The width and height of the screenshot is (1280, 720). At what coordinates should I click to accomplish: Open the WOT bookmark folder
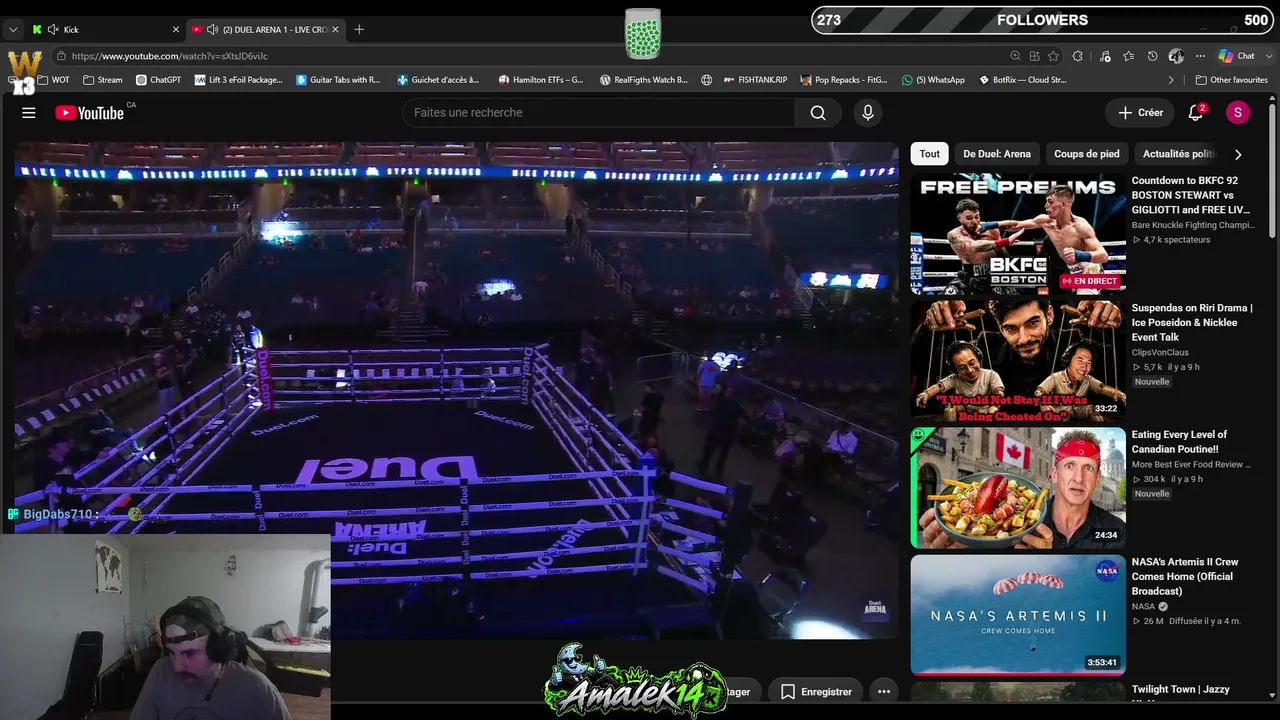[54, 80]
